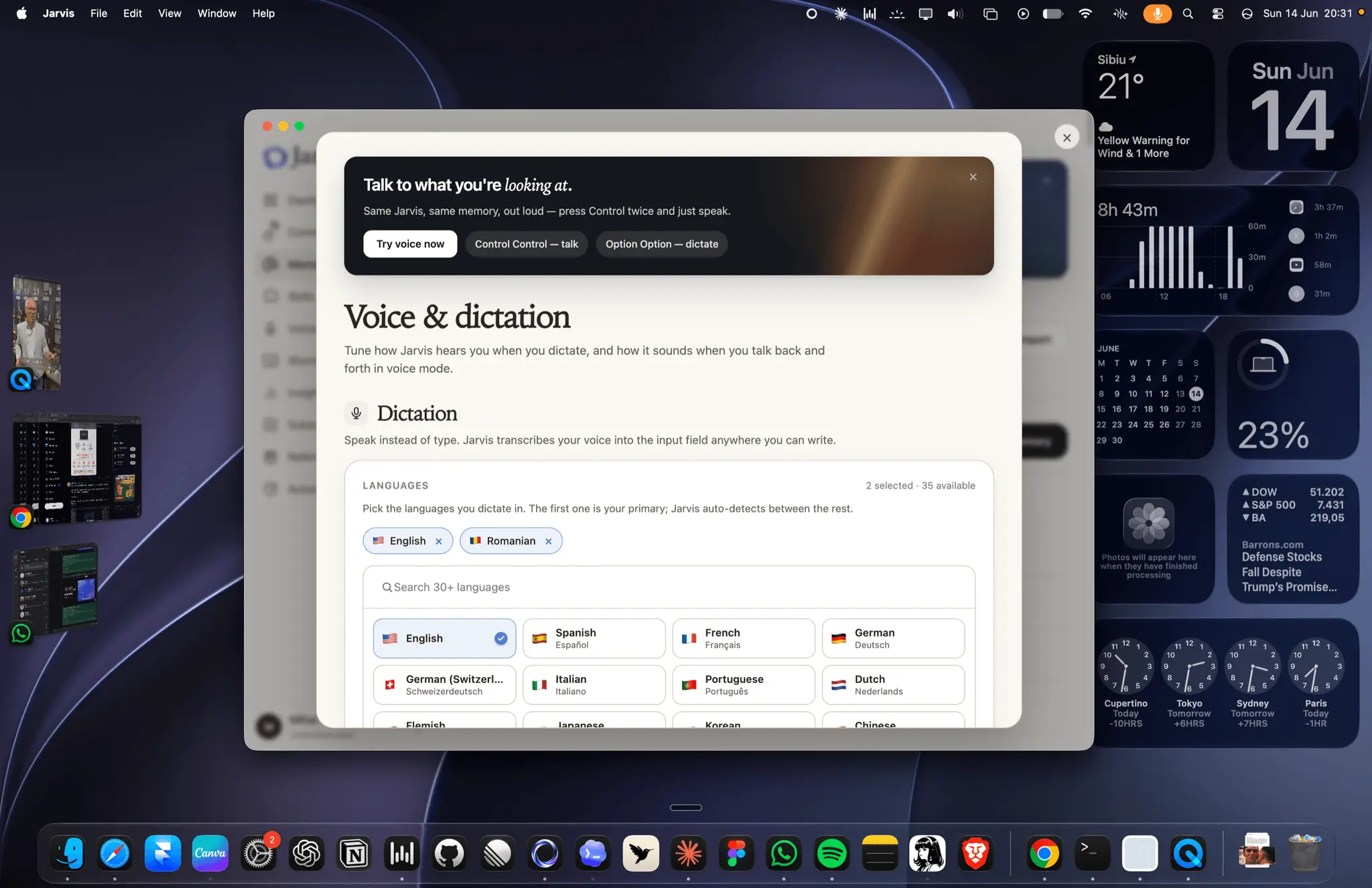Open Control Center from the menu bar

coord(1218,13)
